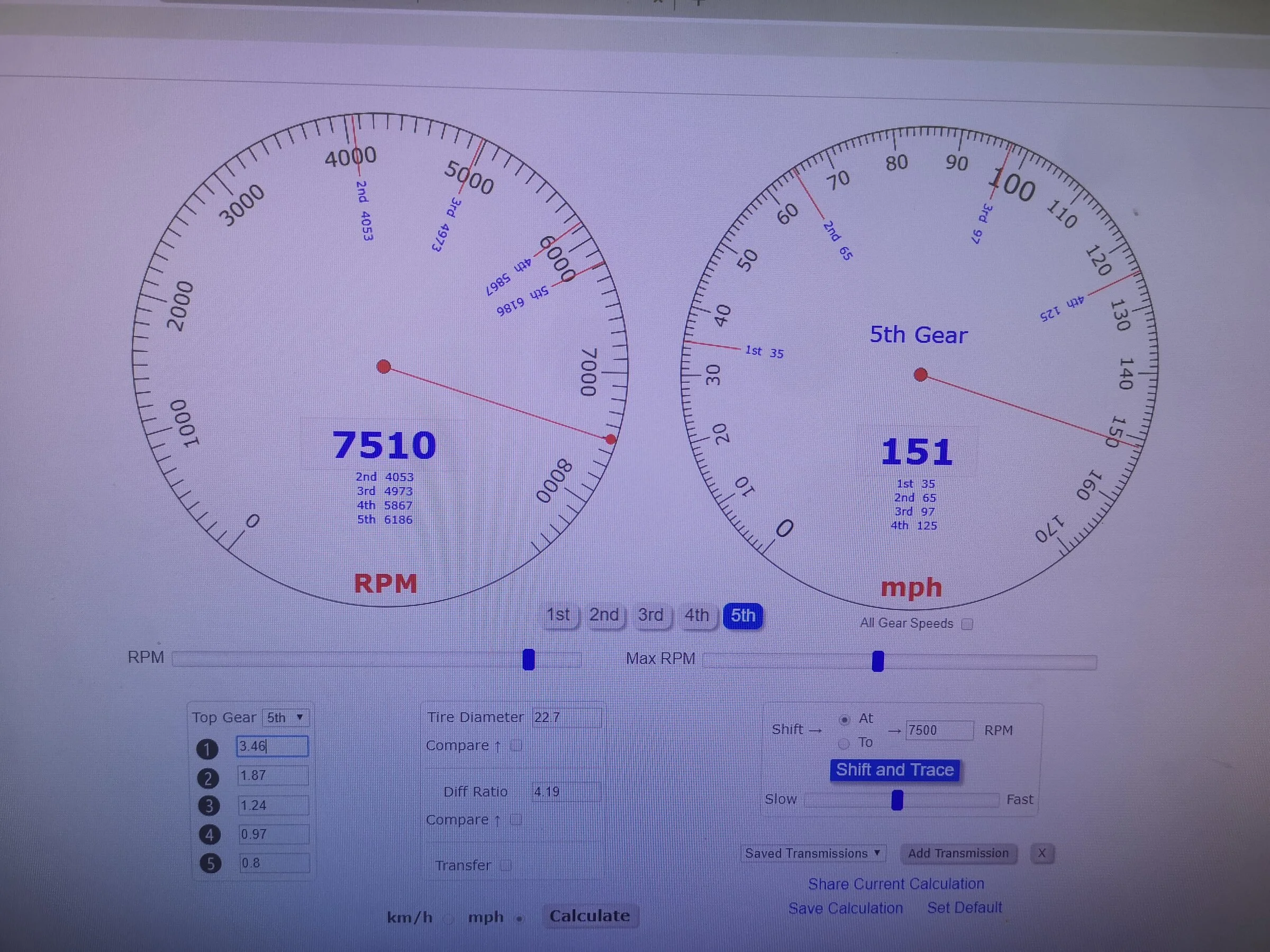Image resolution: width=1270 pixels, height=952 pixels.
Task: Switch to the 1st gear tab
Action: tap(558, 615)
